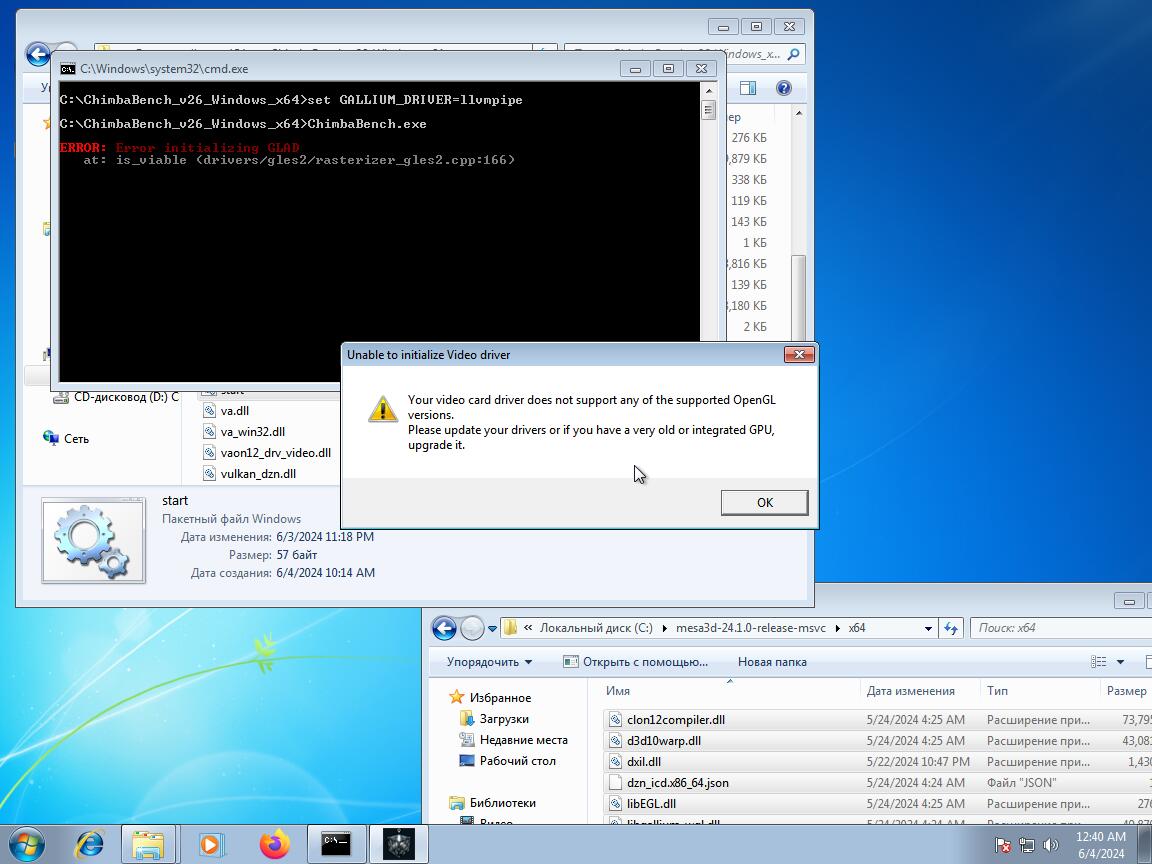Select file dxil.dll
This screenshot has width=1152, height=864.
[644, 762]
